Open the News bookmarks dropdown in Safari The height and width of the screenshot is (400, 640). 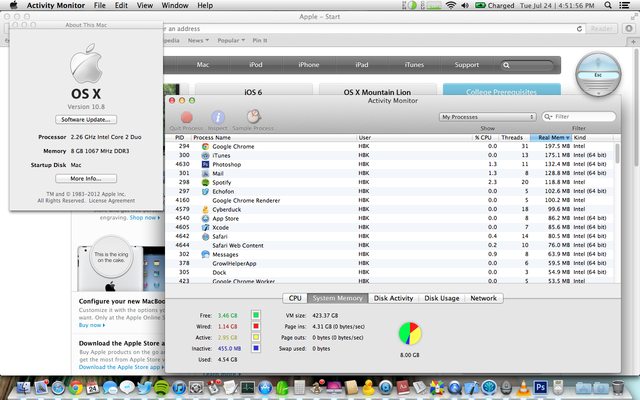tap(198, 40)
